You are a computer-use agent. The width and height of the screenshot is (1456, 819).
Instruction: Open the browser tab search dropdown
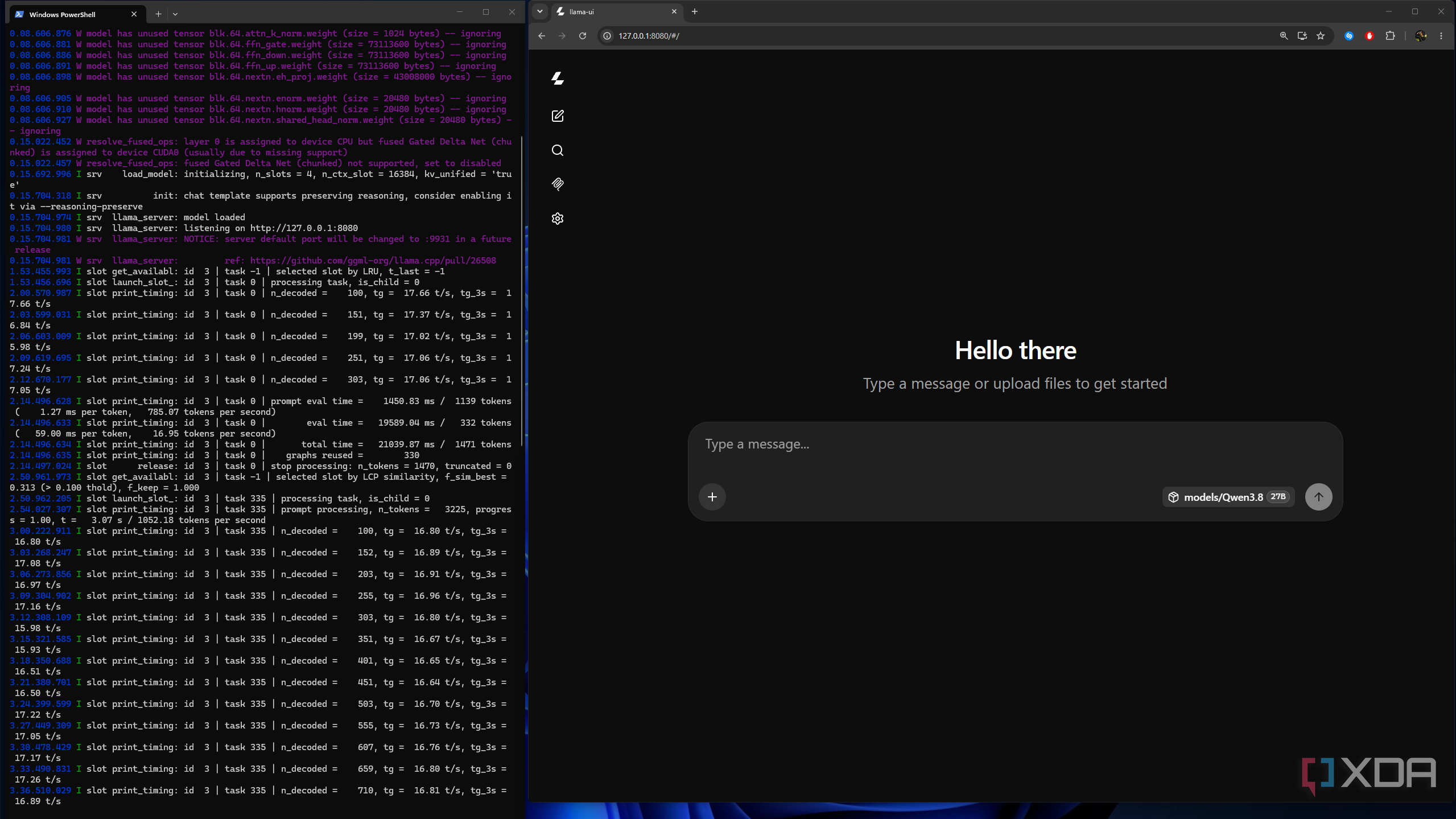pyautogui.click(x=540, y=11)
